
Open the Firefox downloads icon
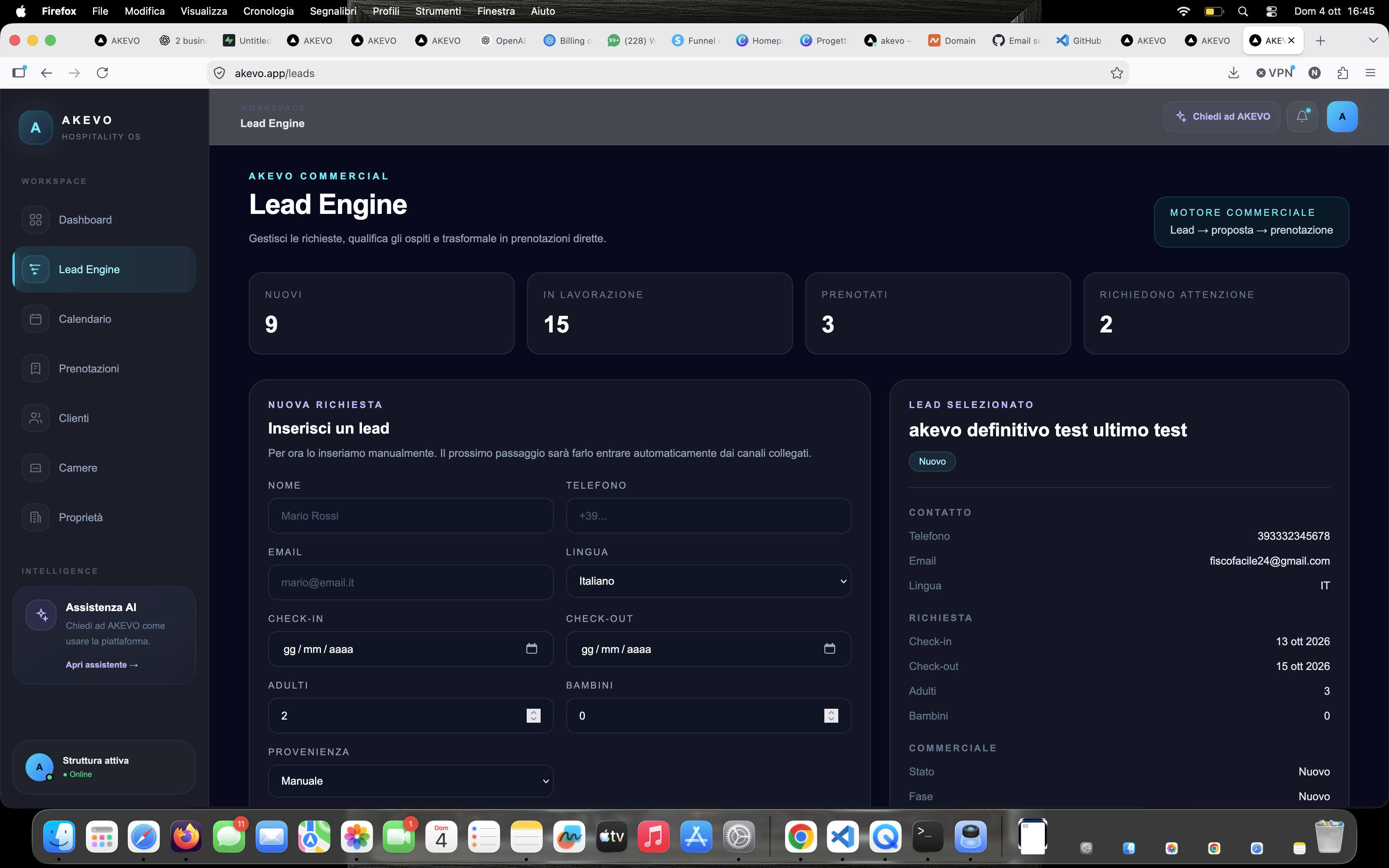point(1234,73)
